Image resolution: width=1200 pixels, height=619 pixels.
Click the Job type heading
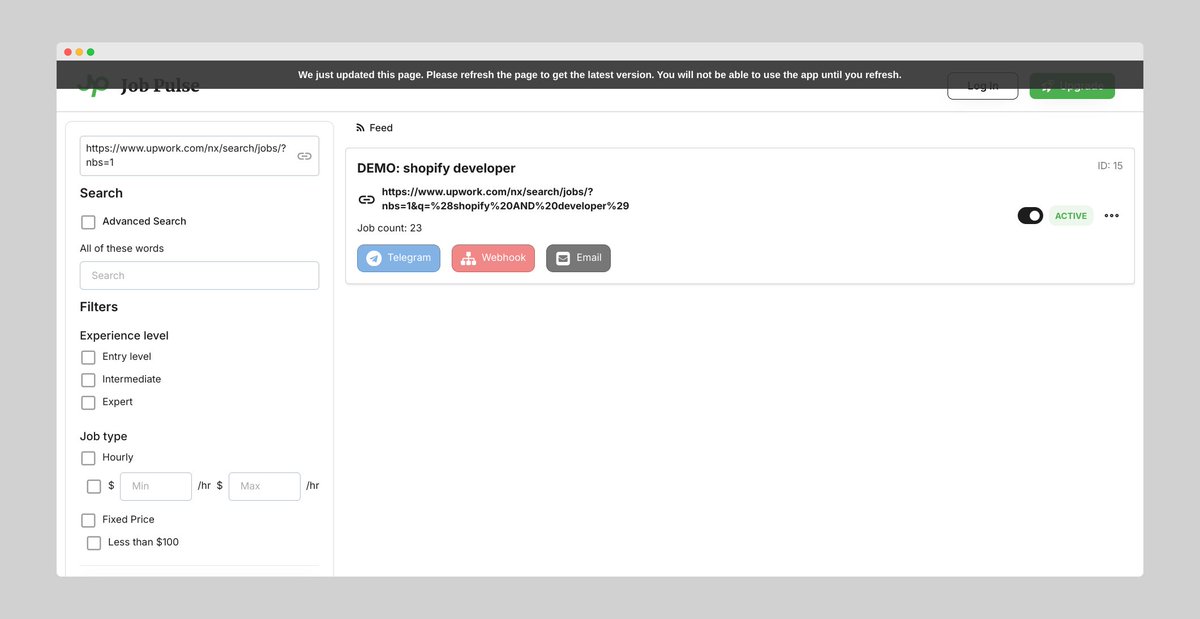(103, 437)
